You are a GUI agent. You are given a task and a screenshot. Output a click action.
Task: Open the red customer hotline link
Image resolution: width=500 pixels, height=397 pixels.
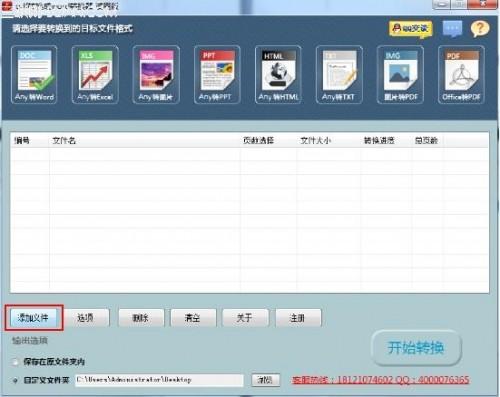pyautogui.click(x=380, y=380)
